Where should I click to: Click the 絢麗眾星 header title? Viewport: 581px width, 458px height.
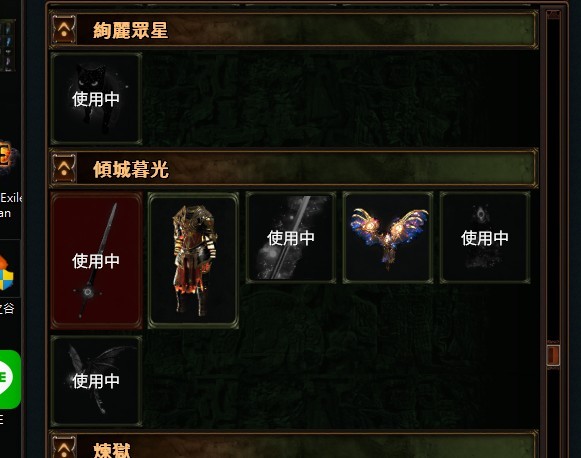(x=130, y=30)
